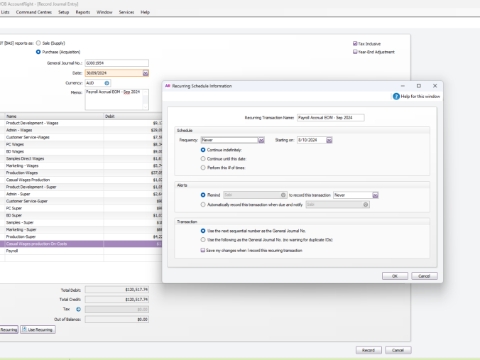The image size is (480, 360).
Task: Toggle Save my changes when recording checkbox
Action: pyautogui.click(x=203, y=250)
